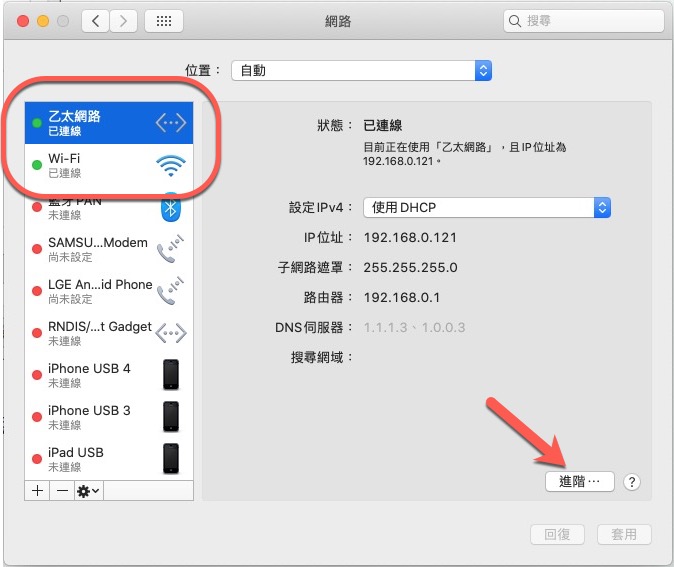Select the 乙太網路 service in sidebar
674x567 pixels.
(109, 123)
